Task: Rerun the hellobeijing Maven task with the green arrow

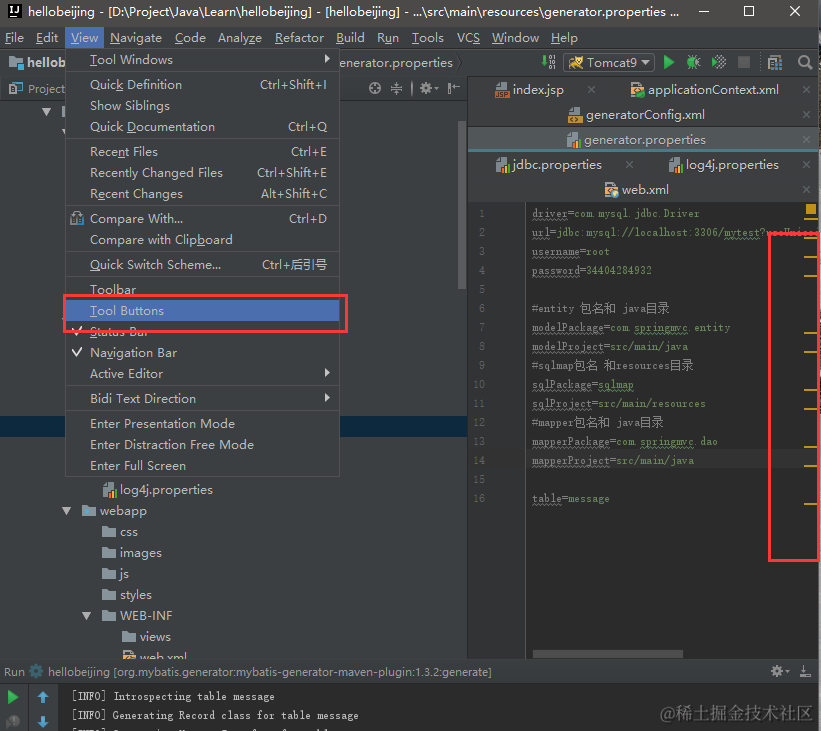Action: coord(14,696)
